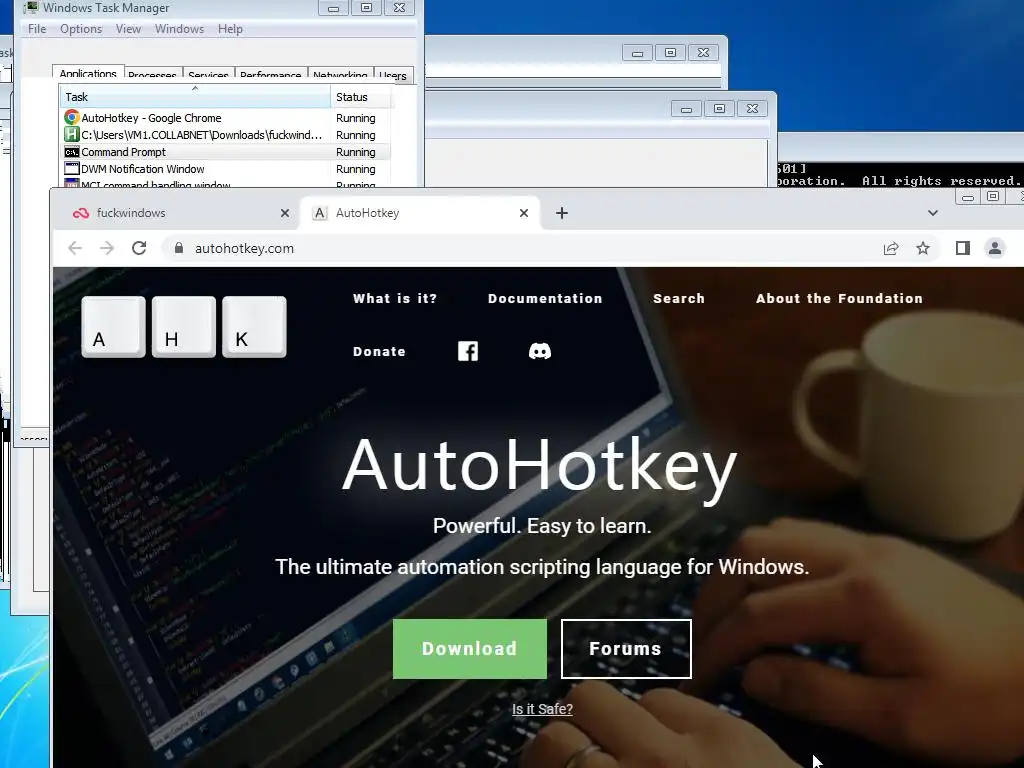Open Search nav link
Image resolution: width=1024 pixels, height=768 pixels.
click(679, 298)
